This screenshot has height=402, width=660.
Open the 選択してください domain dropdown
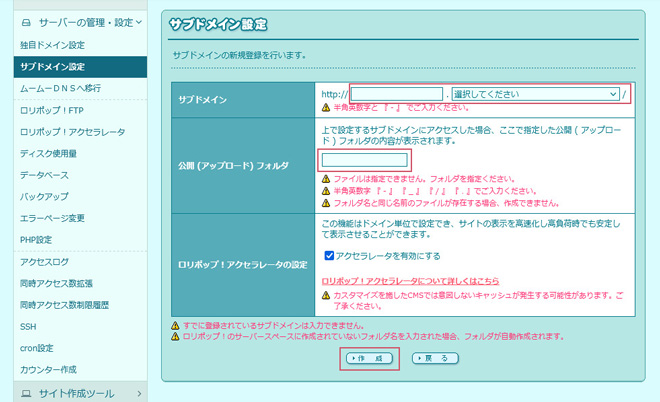click(535, 94)
